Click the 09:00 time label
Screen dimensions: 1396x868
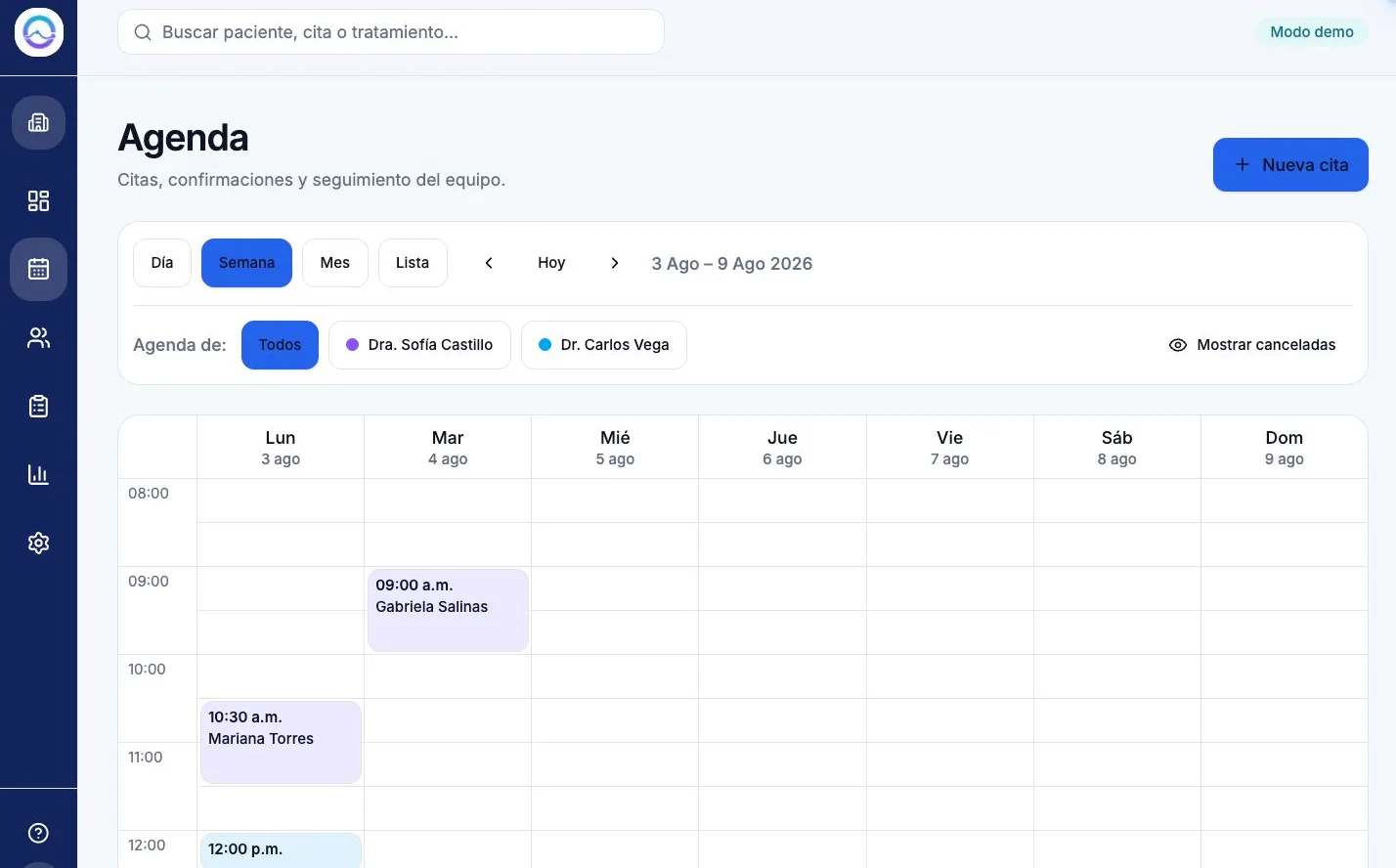149,582
